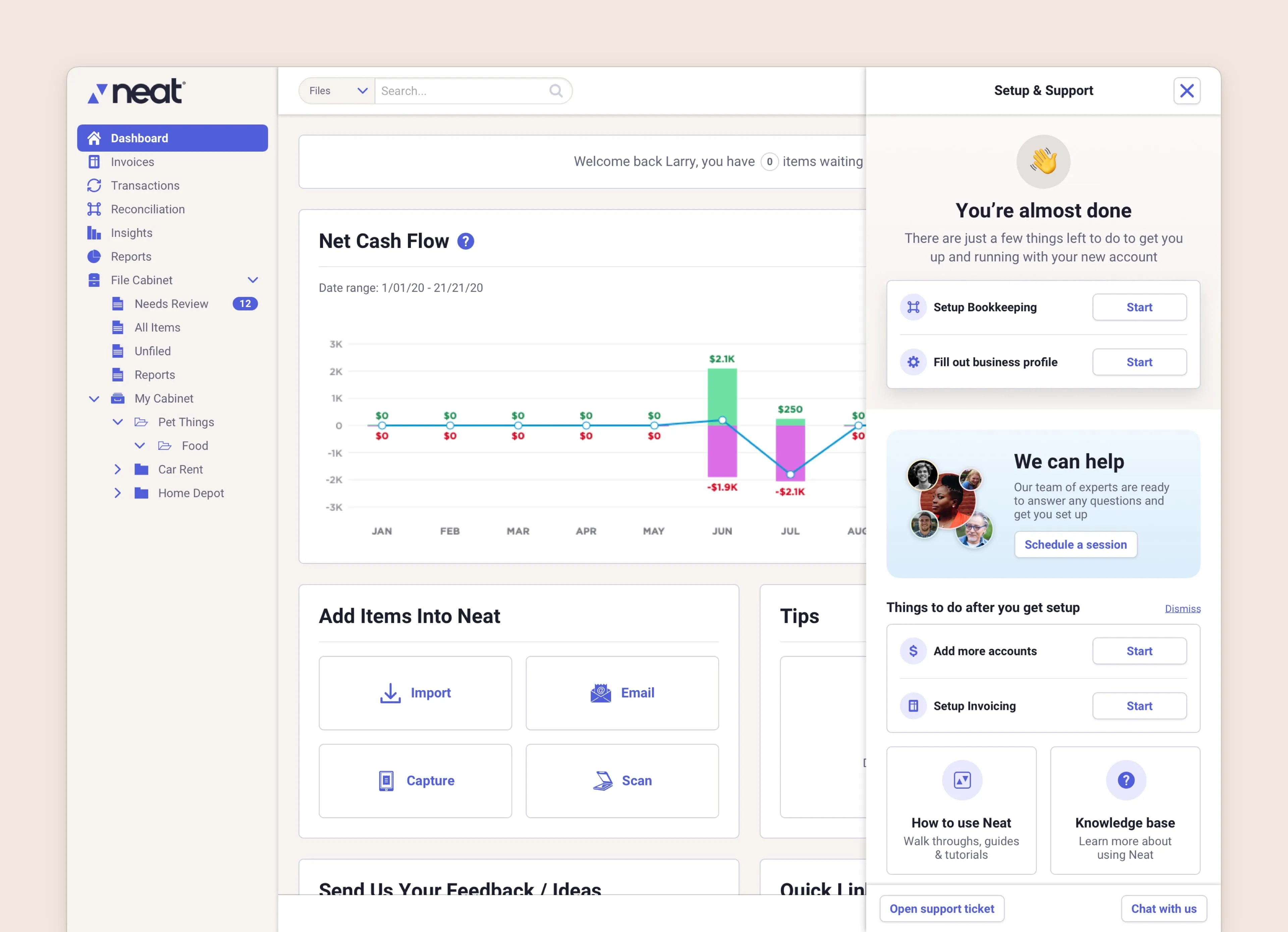The height and width of the screenshot is (932, 1288).
Task: Collapse the My Cabinet tree chevron
Action: [x=94, y=399]
